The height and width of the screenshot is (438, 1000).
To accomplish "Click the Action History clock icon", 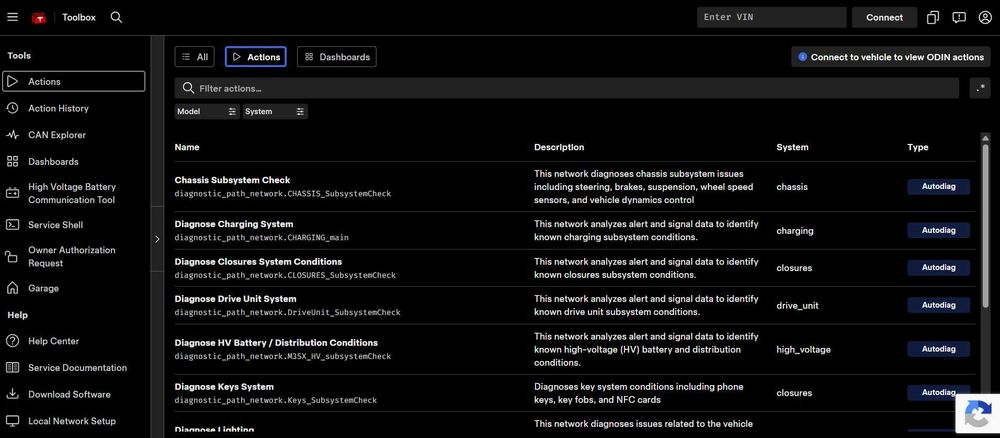I will tap(12, 108).
